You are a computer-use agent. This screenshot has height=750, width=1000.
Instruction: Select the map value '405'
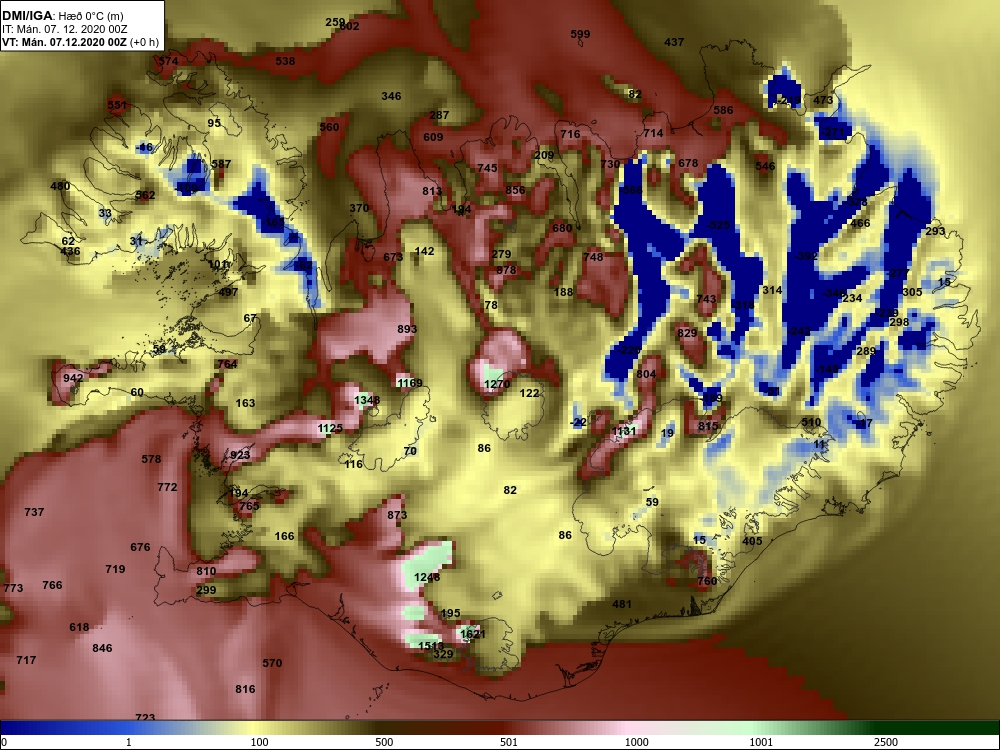point(753,541)
